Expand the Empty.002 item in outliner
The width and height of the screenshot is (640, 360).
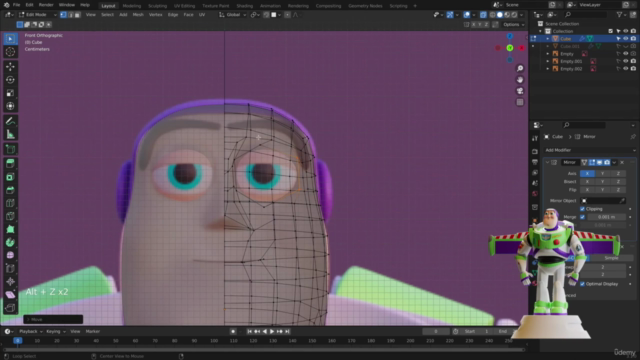(548, 69)
